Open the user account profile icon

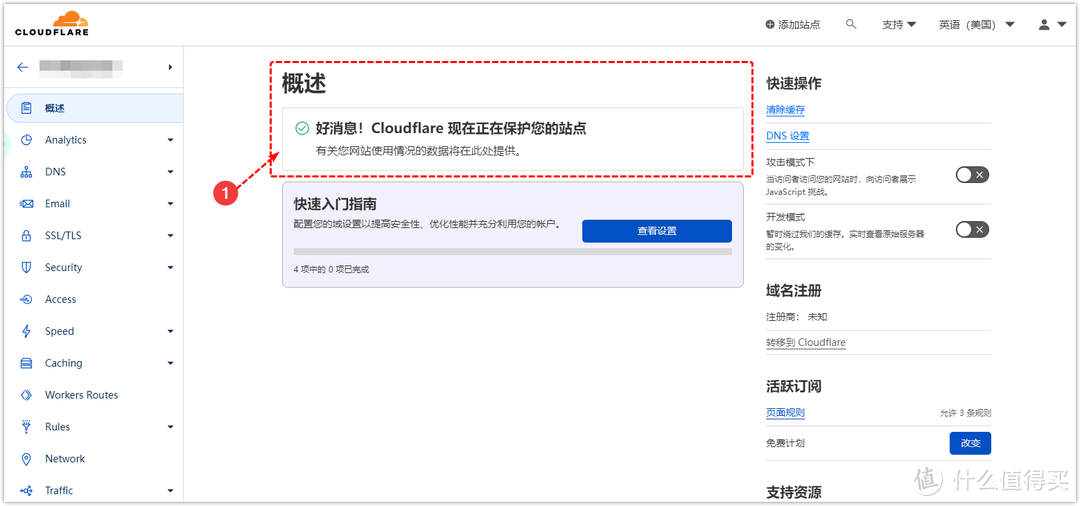[x=1044, y=25]
